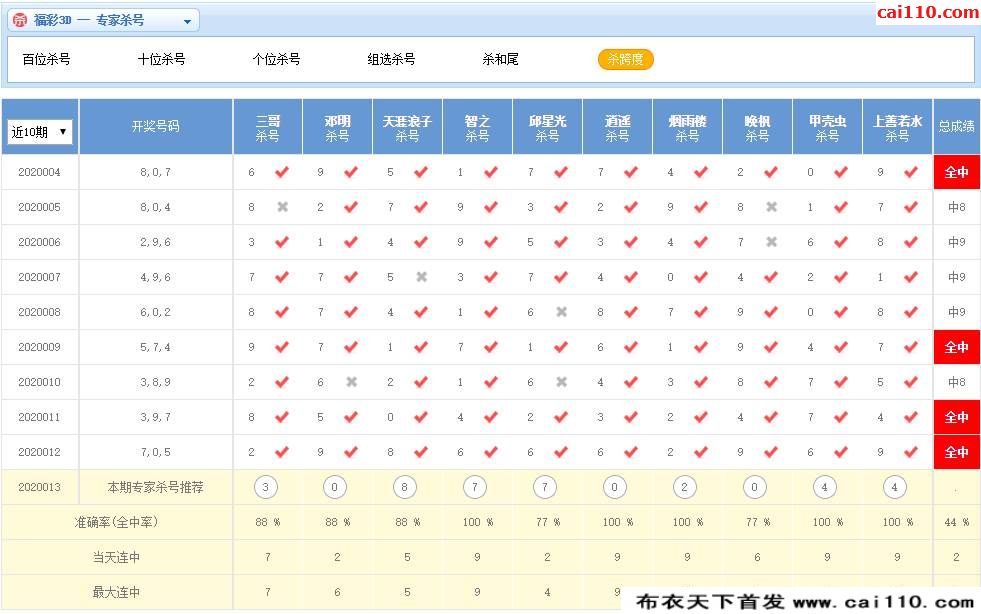The width and height of the screenshot is (981, 614).
Task: Click the gray cross for 邱星光 in row 2020010
Action: pyautogui.click(x=562, y=382)
